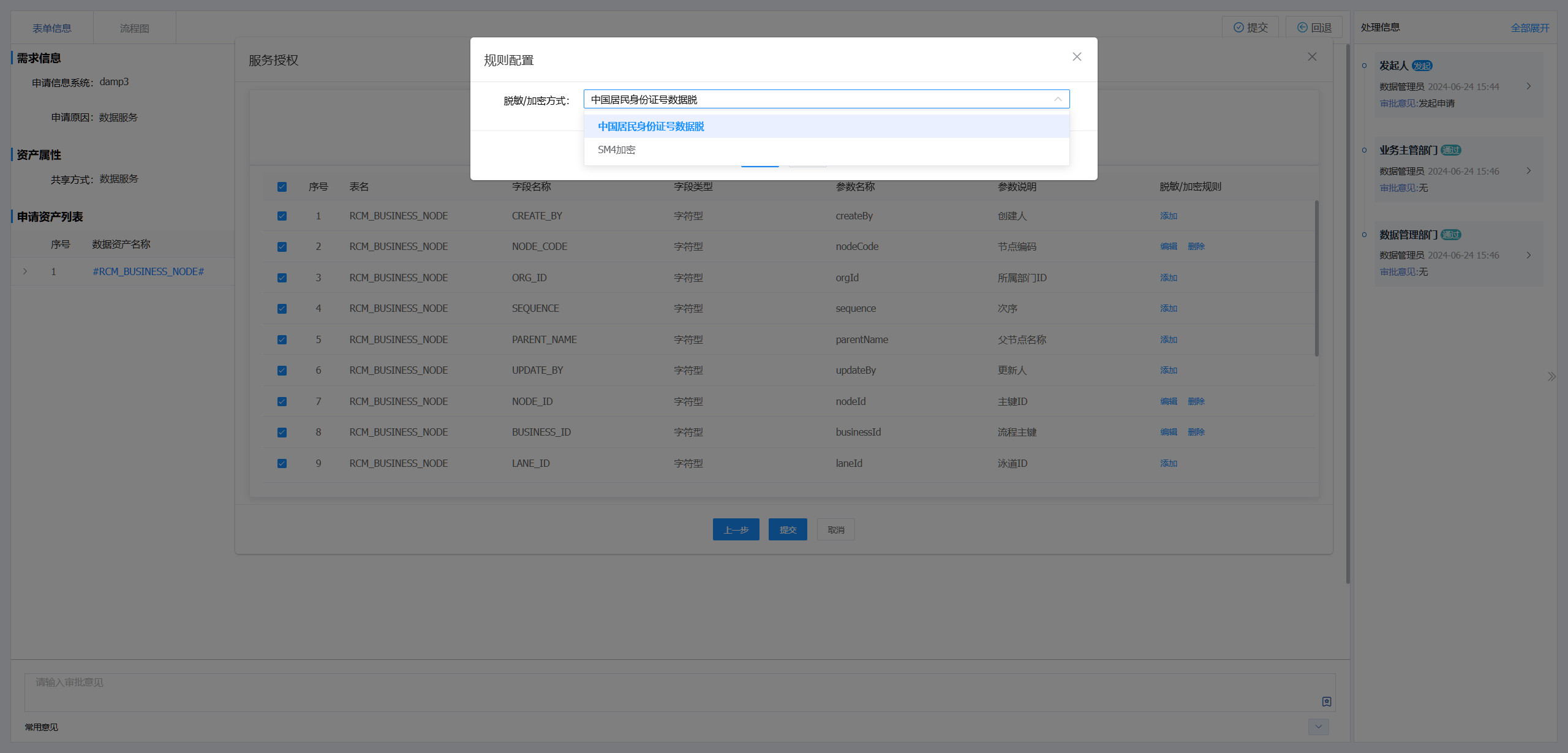Viewport: 1568px width, 753px height.
Task: Collapse right panel with double-chevron icon
Action: 1551,377
